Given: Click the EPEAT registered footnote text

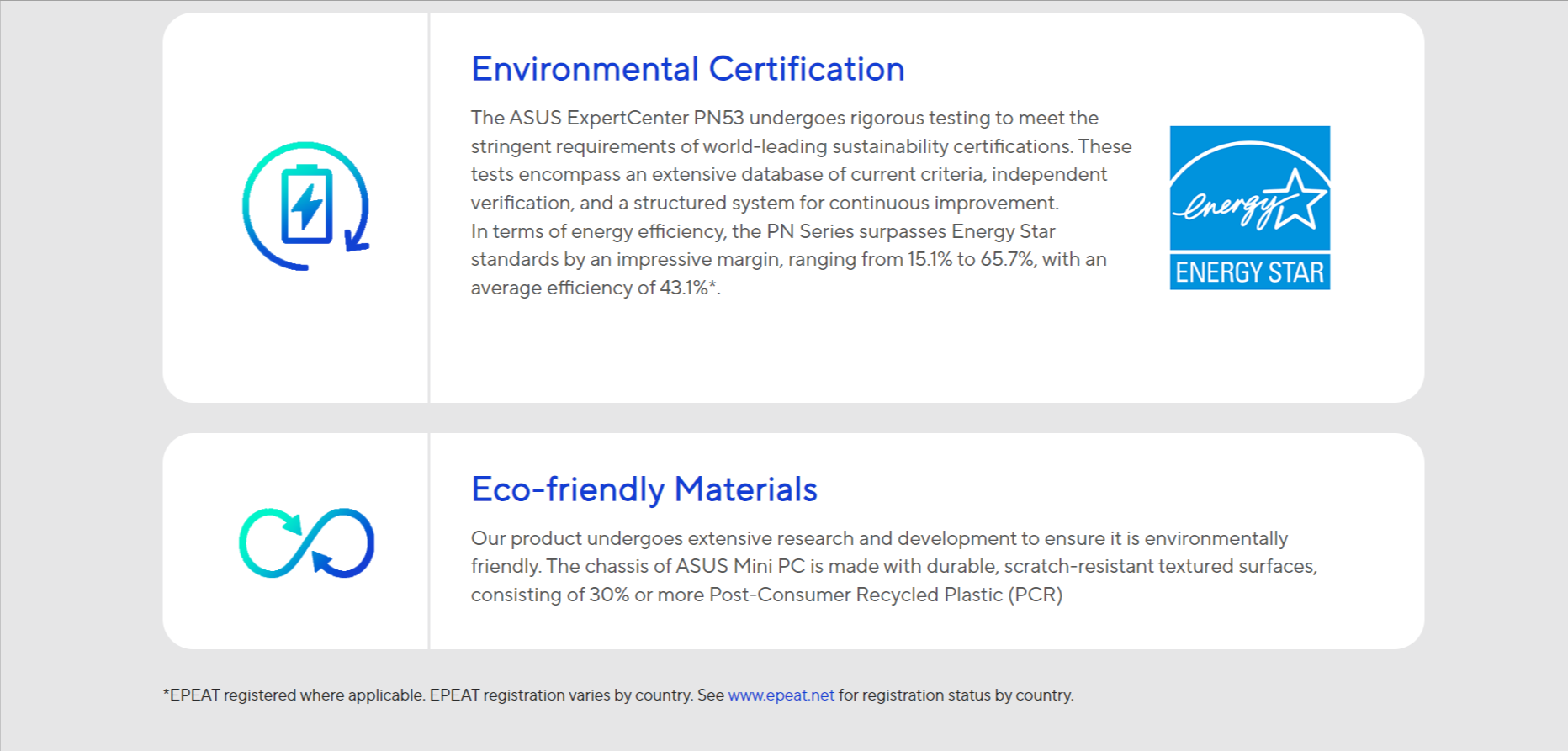Looking at the screenshot, I should click(x=294, y=695).
